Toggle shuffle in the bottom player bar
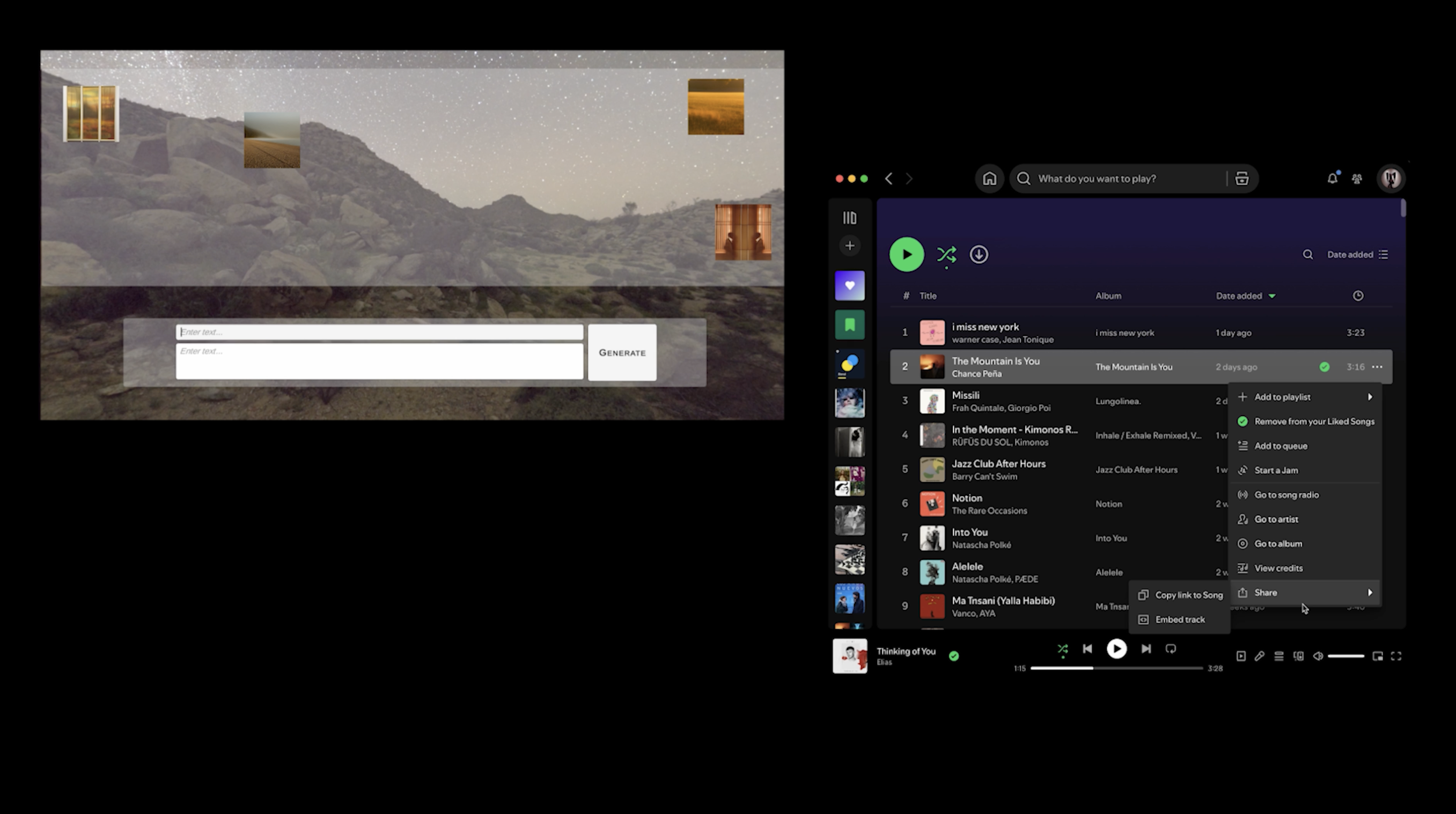The width and height of the screenshot is (1456, 814). (1063, 649)
